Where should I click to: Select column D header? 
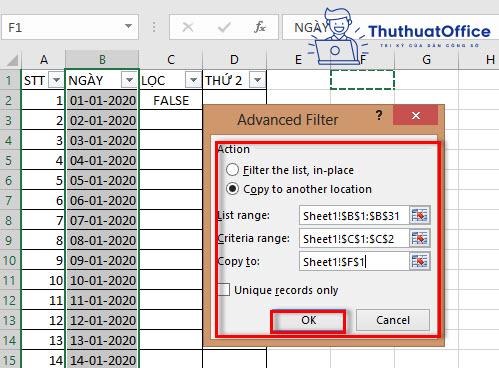point(234,60)
